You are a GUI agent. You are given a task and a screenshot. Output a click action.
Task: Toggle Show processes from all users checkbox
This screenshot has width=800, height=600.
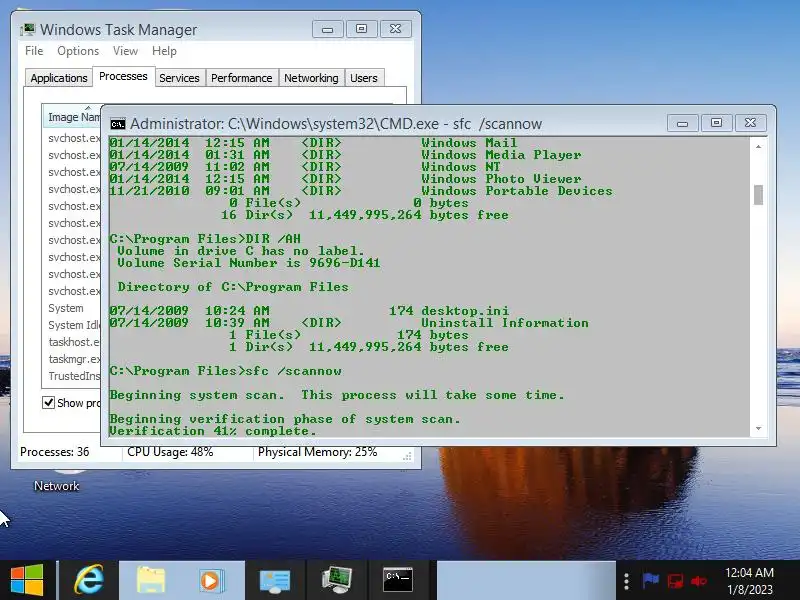click(48, 403)
